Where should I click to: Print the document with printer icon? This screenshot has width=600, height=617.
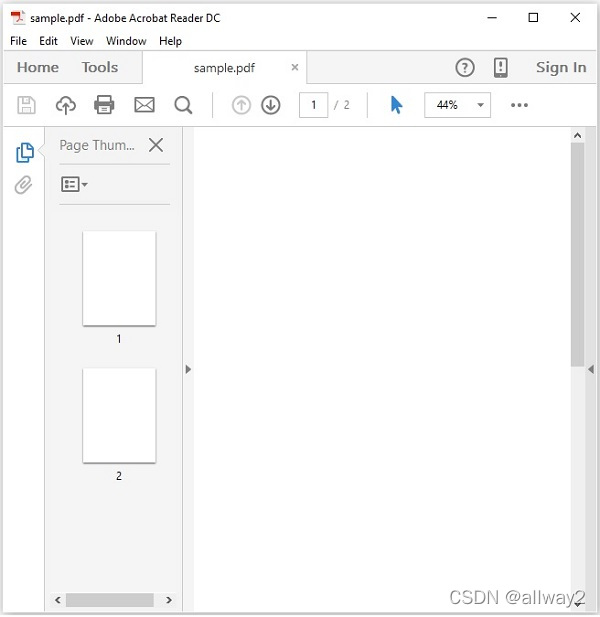104,105
